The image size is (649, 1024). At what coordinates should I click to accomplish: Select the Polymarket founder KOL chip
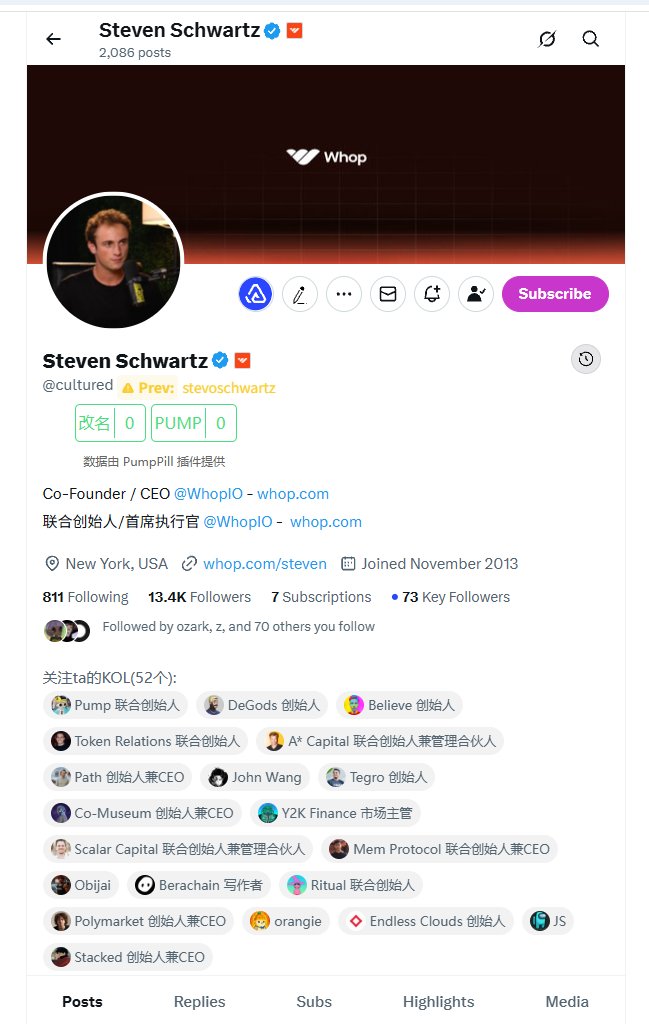point(138,921)
